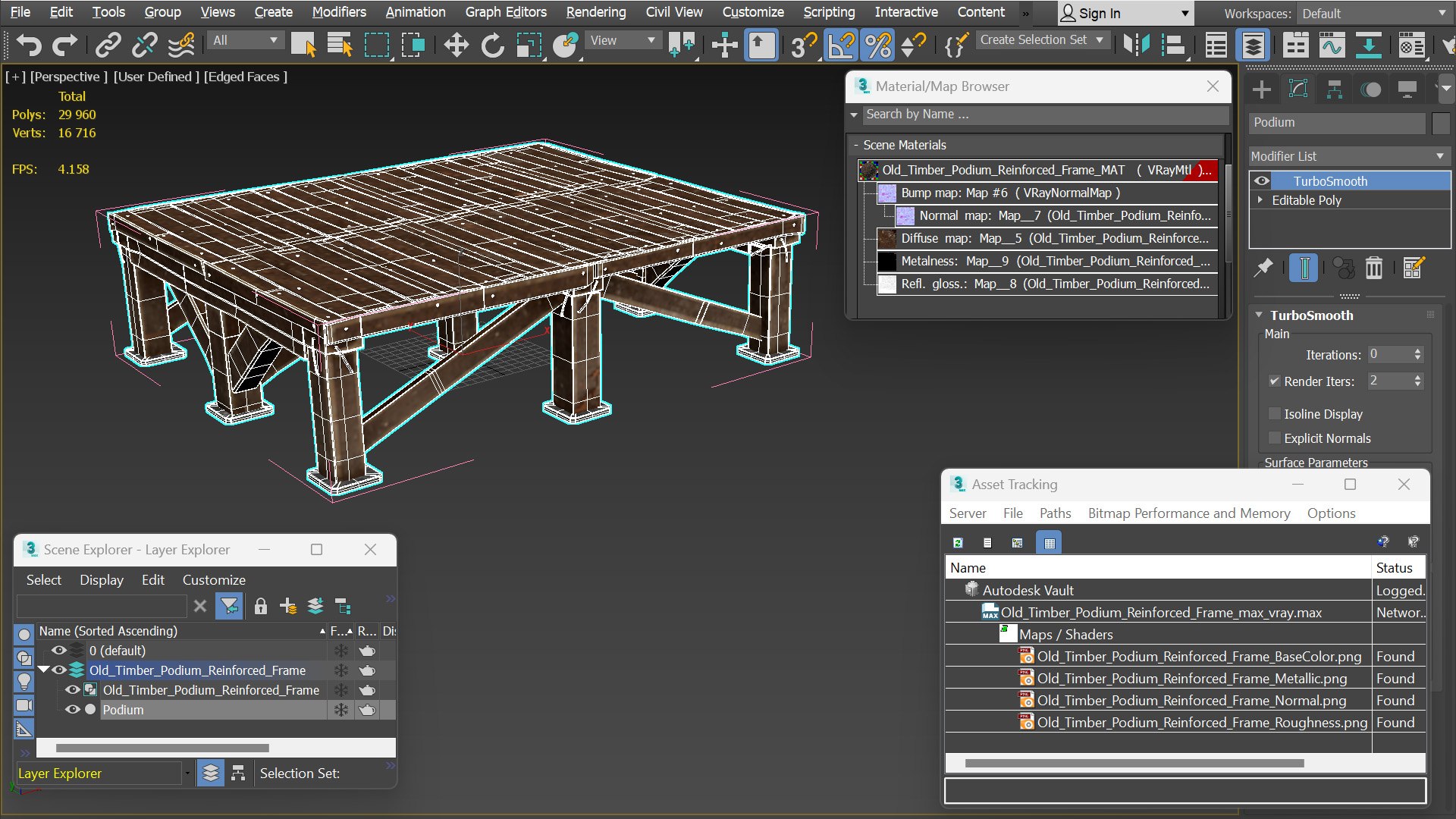Image resolution: width=1456 pixels, height=819 pixels.
Task: Choose the Select and Rotate tool
Action: (492, 45)
